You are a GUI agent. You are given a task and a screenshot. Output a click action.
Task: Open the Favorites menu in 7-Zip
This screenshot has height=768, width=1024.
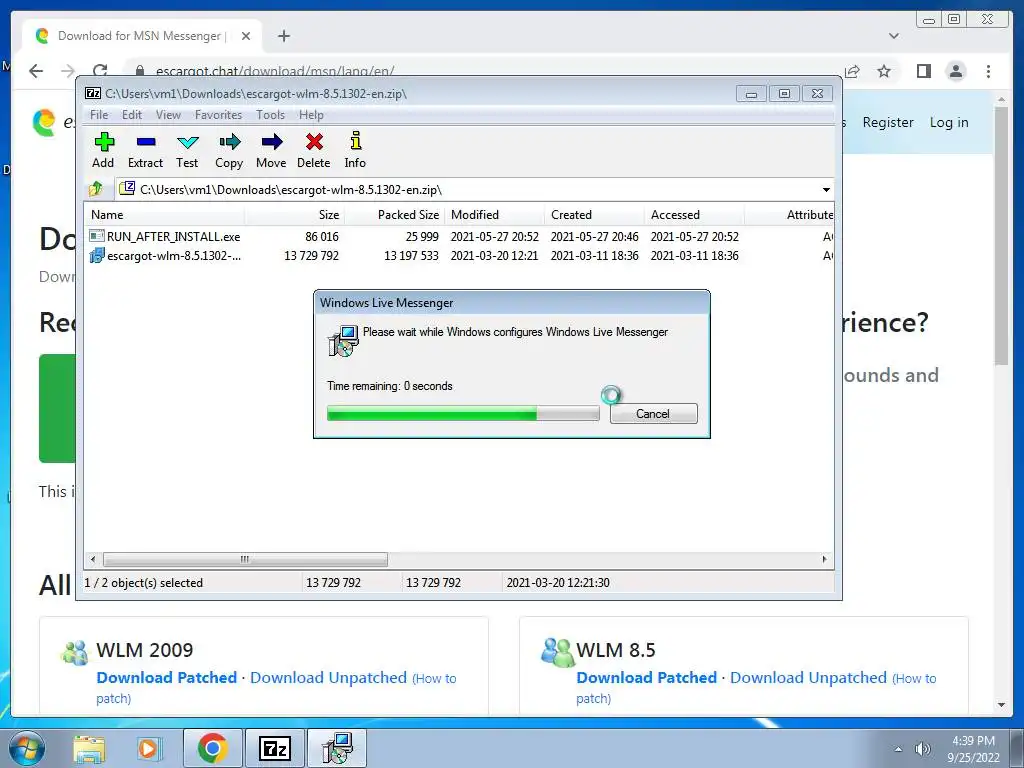point(218,115)
